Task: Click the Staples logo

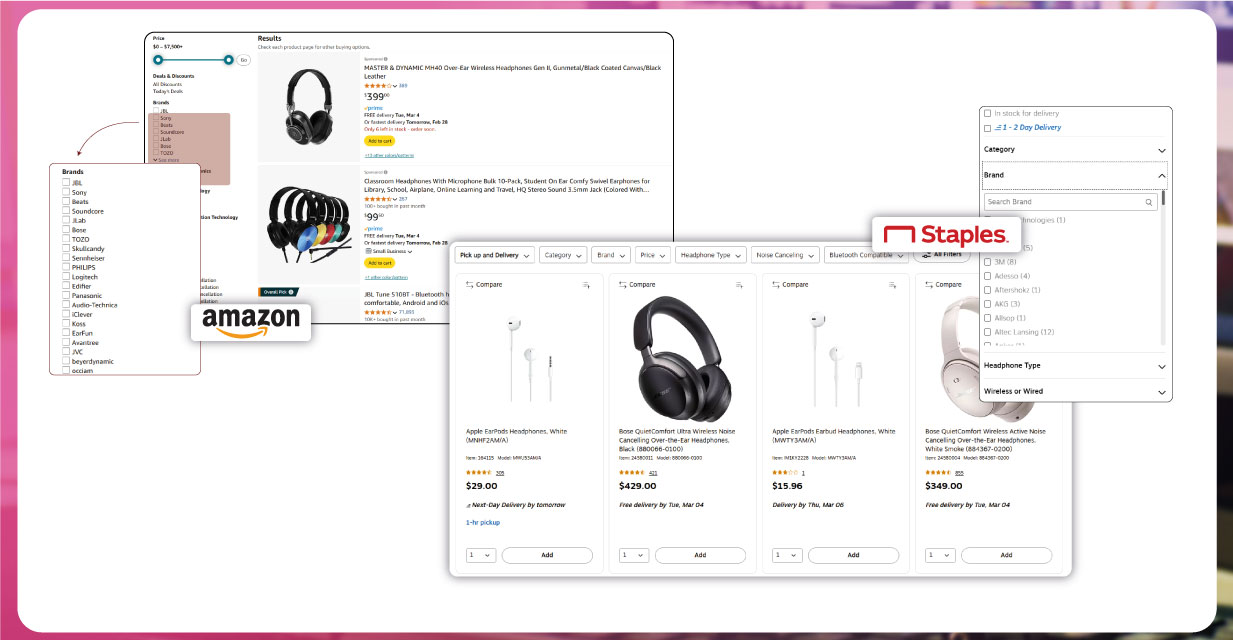Action: pyautogui.click(x=946, y=236)
